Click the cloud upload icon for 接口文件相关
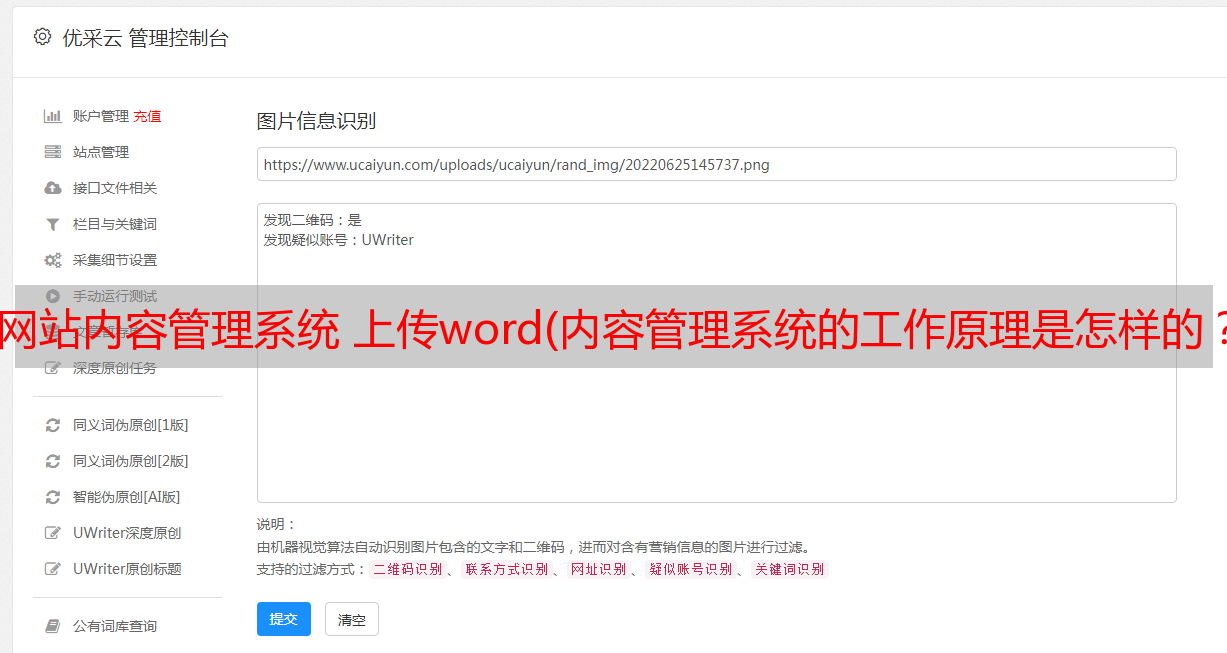Viewport: 1227px width, 653px height. pos(53,188)
